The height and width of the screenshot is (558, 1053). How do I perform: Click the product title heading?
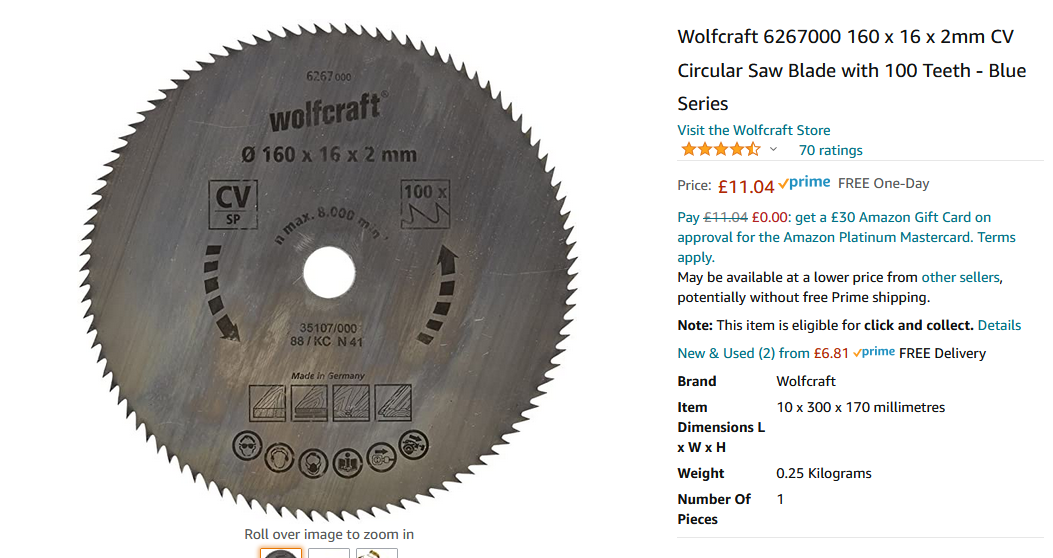tap(852, 70)
